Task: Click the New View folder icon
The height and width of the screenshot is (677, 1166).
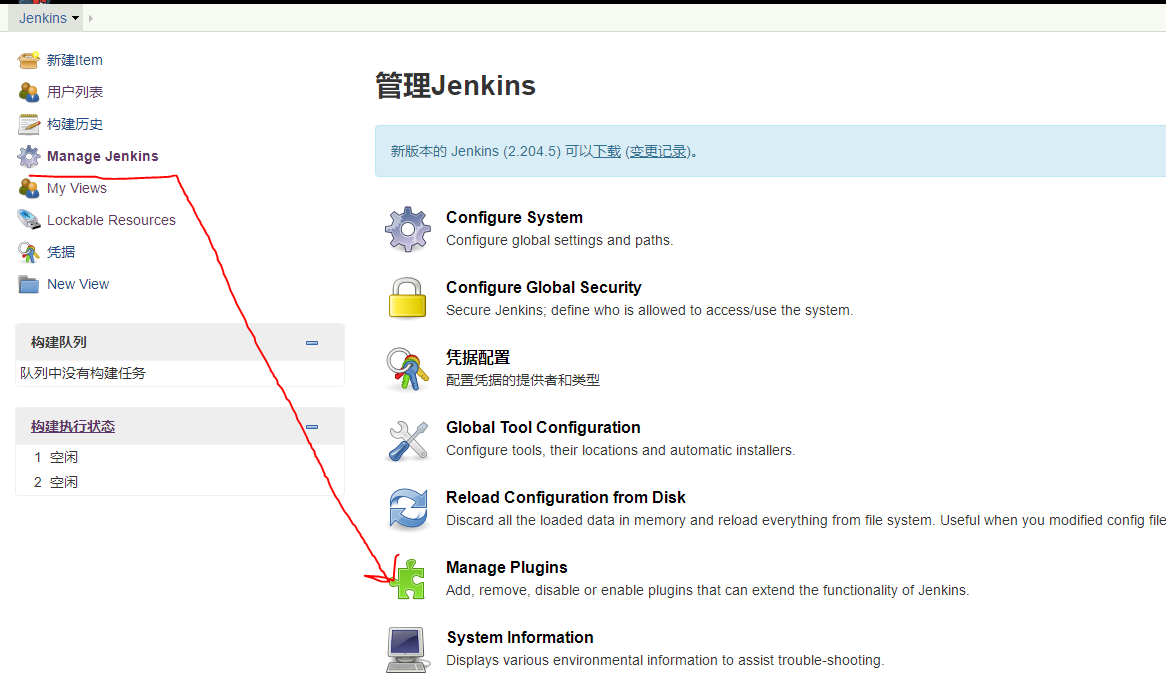Action: 28,284
